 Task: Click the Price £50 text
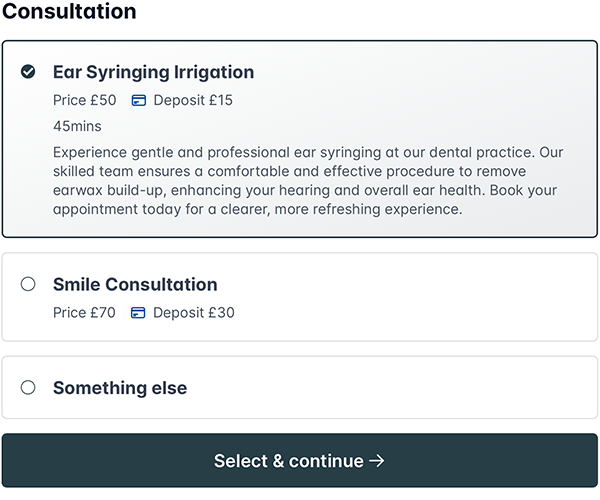[x=85, y=100]
